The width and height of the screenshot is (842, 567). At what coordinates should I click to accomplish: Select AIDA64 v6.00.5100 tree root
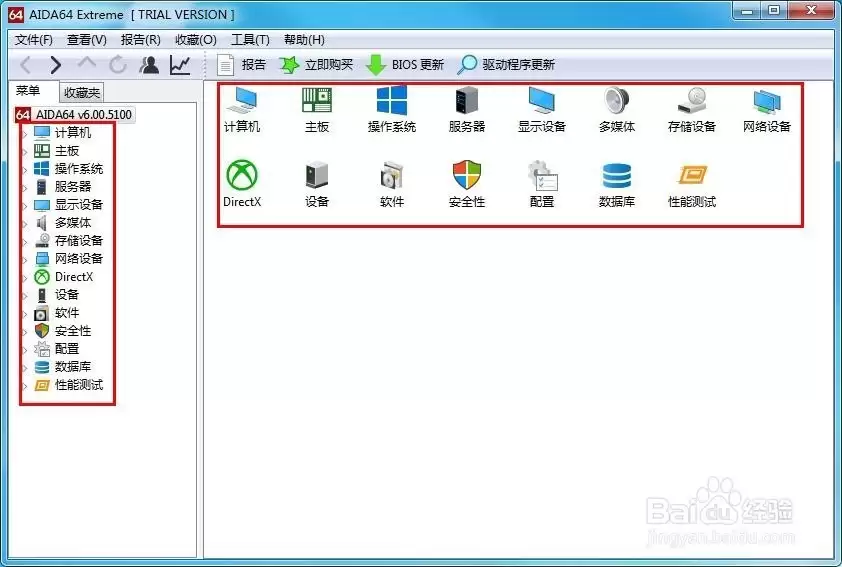click(74, 114)
